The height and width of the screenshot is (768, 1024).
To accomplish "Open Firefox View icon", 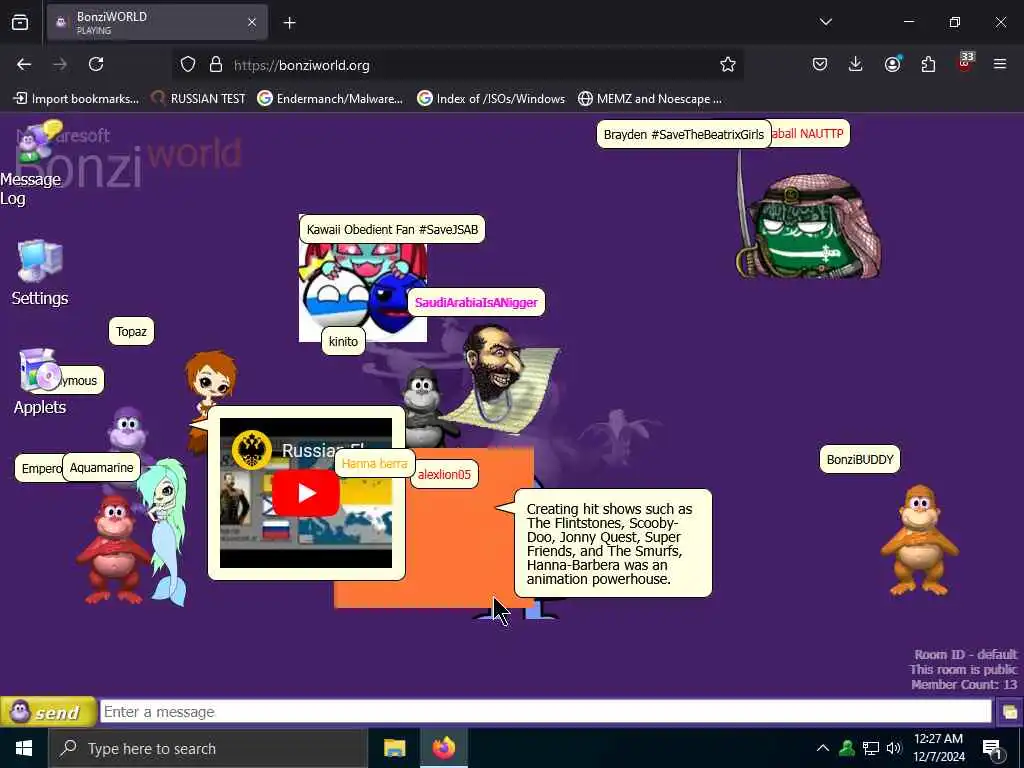I will click(x=20, y=23).
